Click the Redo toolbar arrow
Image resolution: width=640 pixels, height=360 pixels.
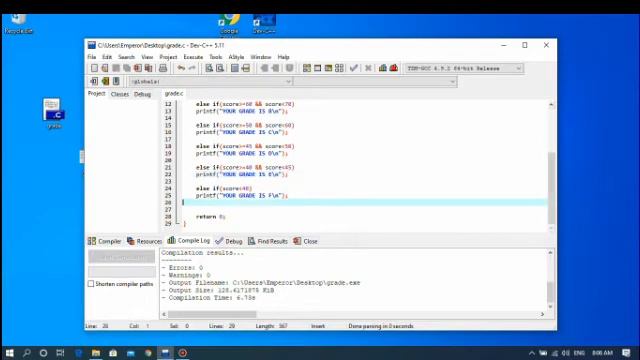[192, 68]
